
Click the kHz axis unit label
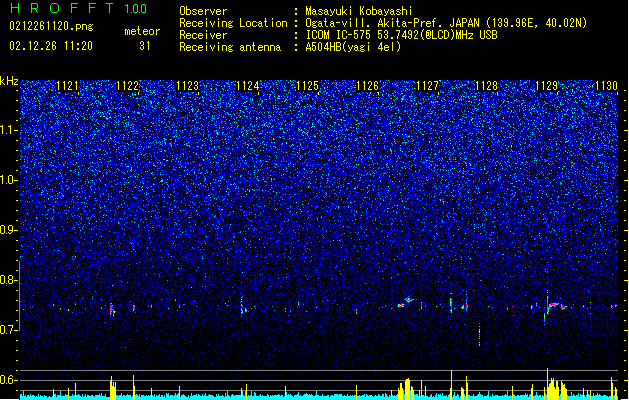point(9,81)
